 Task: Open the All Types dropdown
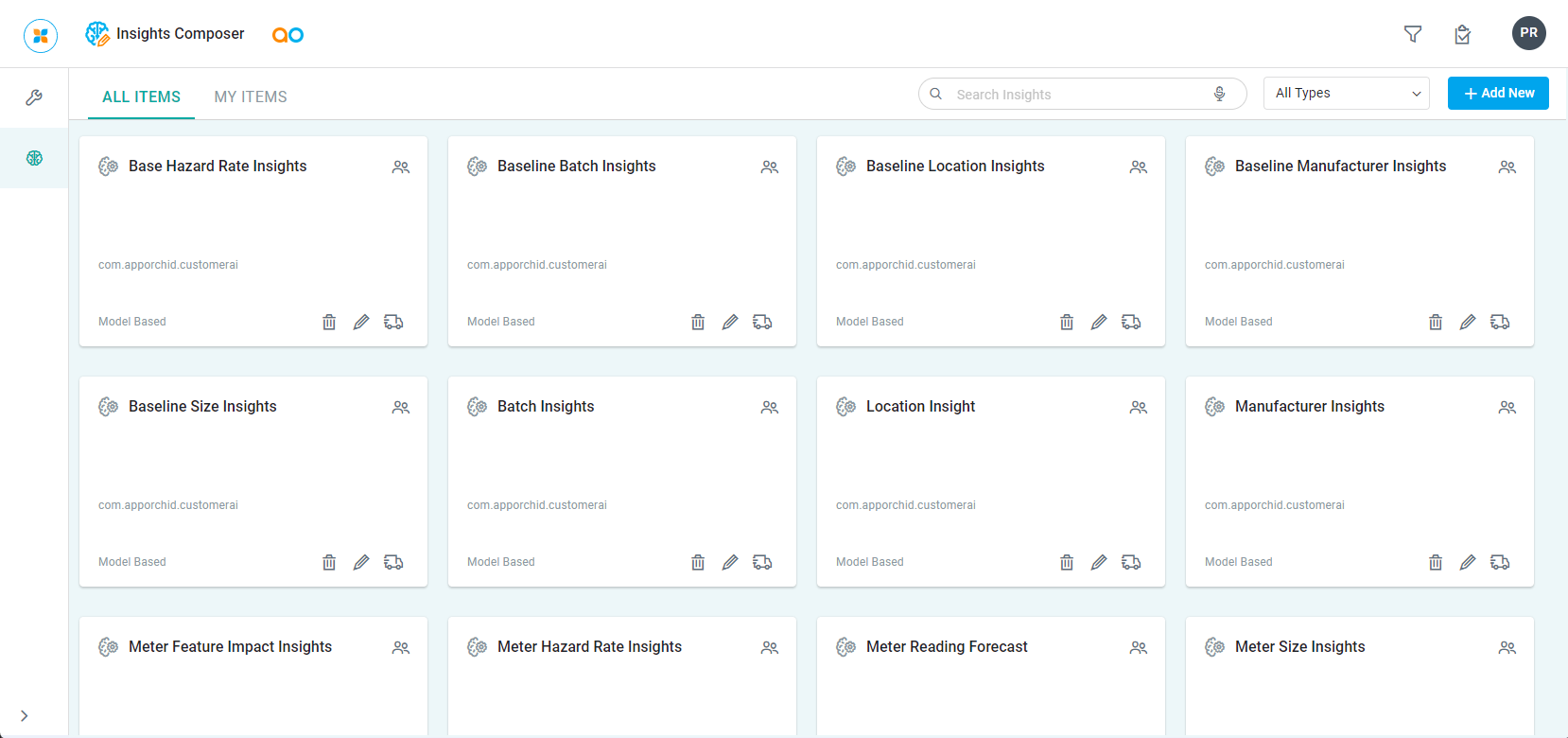[1346, 93]
